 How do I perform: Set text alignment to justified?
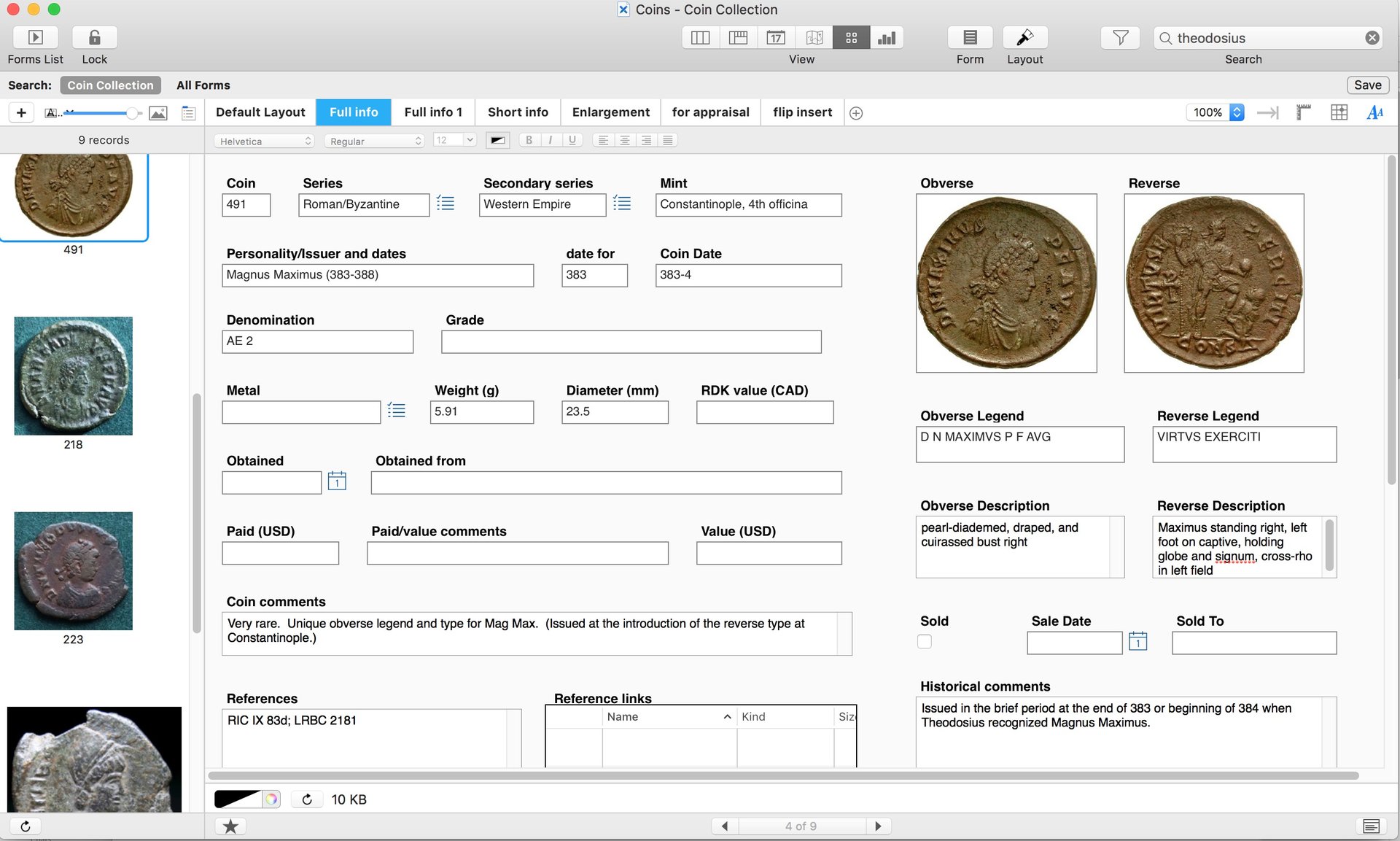667,141
